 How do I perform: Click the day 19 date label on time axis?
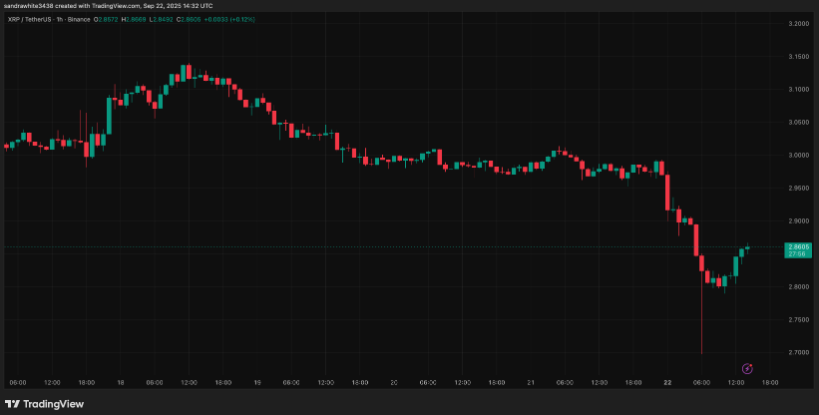click(x=257, y=383)
